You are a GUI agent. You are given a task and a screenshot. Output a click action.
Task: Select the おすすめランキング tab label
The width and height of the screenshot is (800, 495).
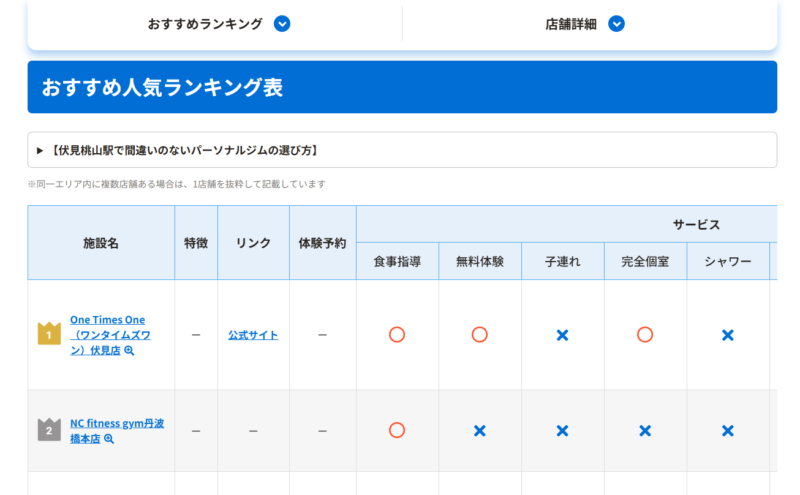[205, 24]
